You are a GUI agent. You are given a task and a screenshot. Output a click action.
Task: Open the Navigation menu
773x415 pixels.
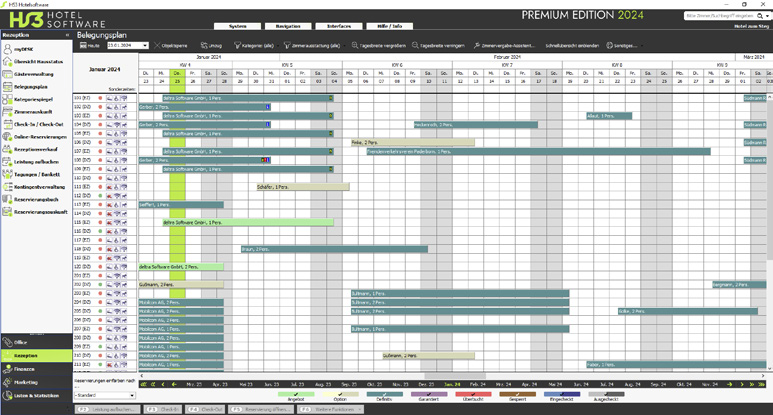pos(288,26)
